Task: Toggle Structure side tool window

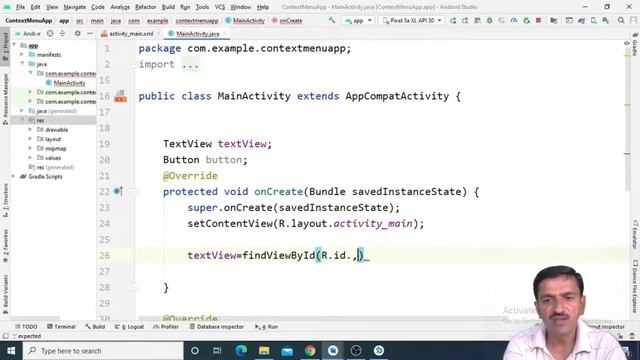Action: pyautogui.click(x=5, y=200)
